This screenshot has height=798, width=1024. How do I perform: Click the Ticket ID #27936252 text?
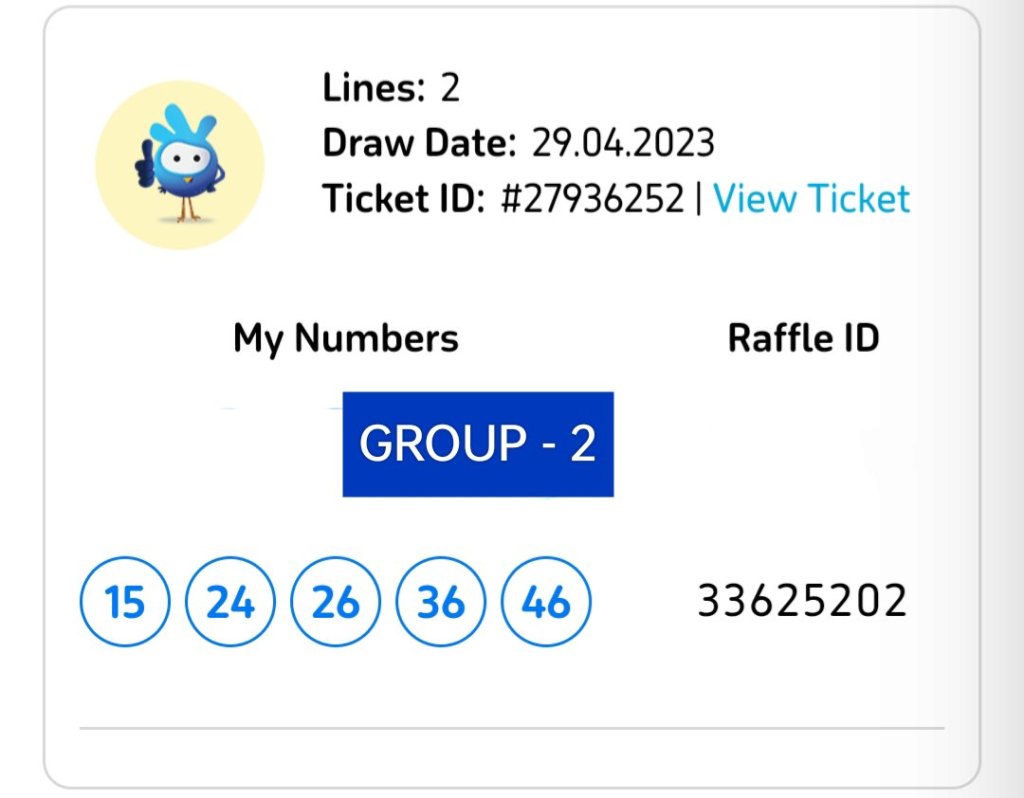point(592,198)
